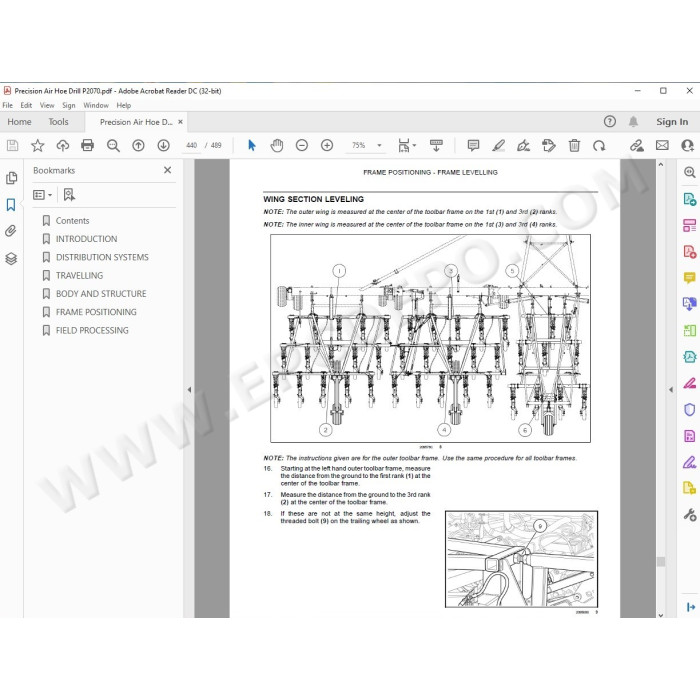Image resolution: width=700 pixels, height=700 pixels.
Task: Open the More Tools wrench icon
Action: pos(690,515)
